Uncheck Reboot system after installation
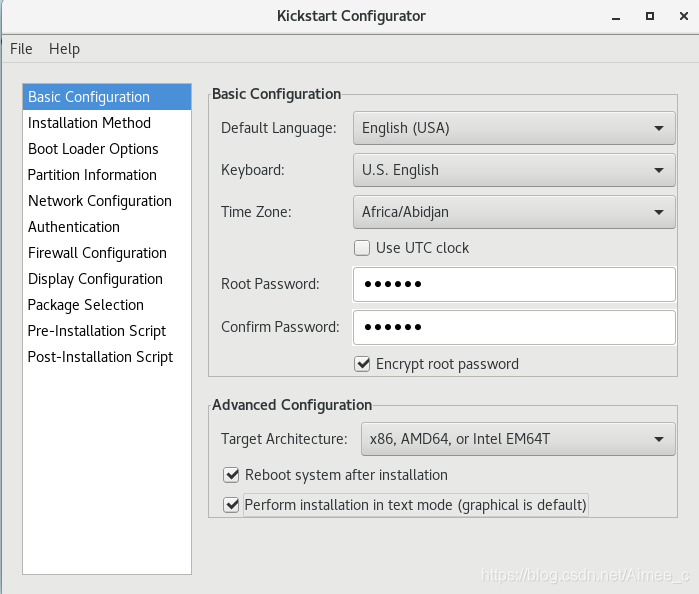699x594 pixels. [231, 475]
